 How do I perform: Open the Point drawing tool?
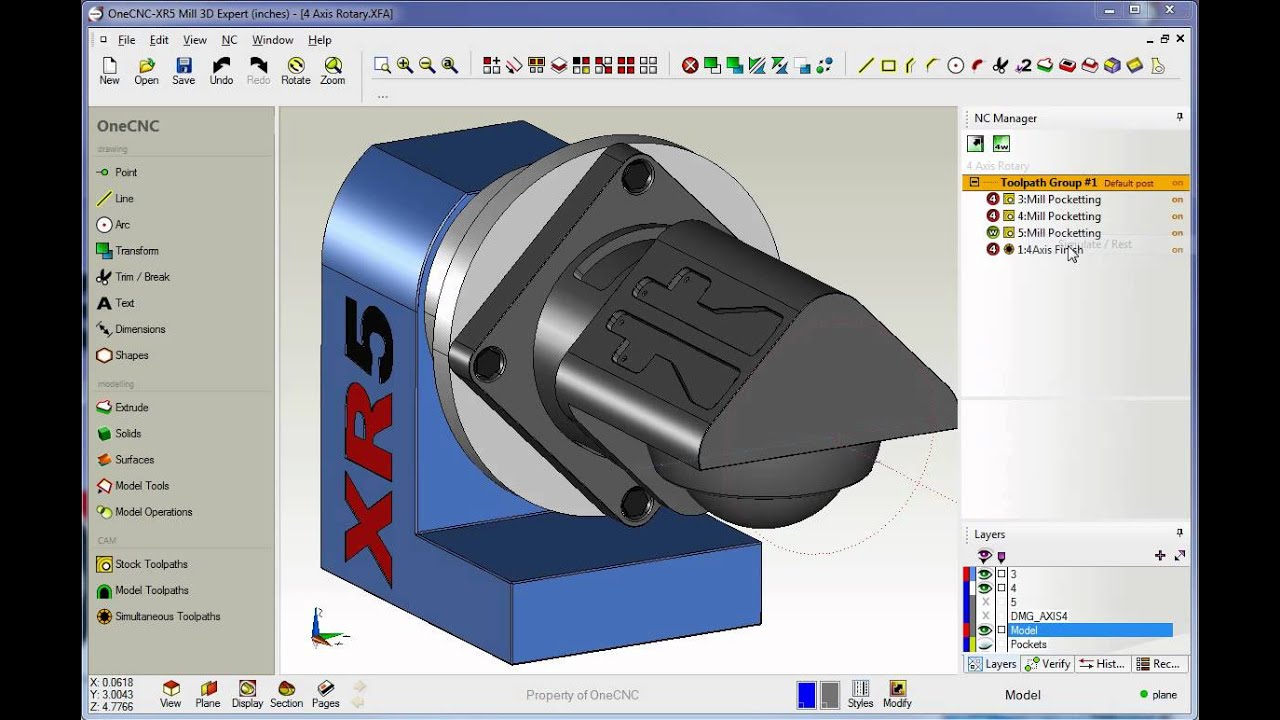pos(117,172)
